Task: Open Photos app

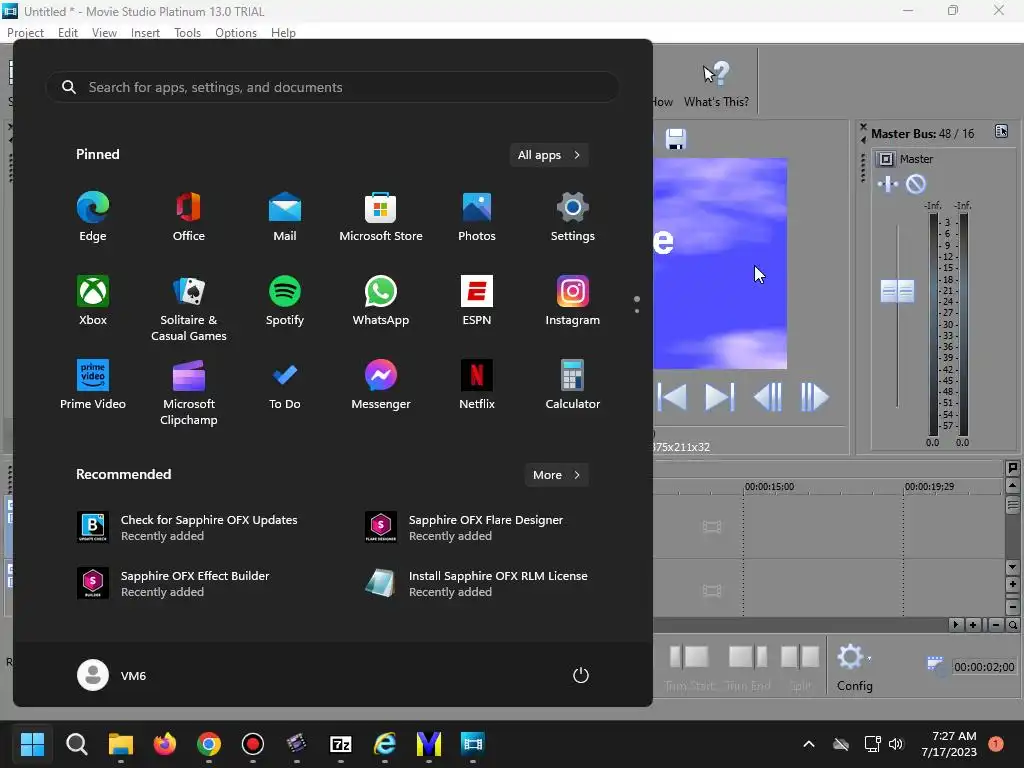Action: click(x=477, y=217)
